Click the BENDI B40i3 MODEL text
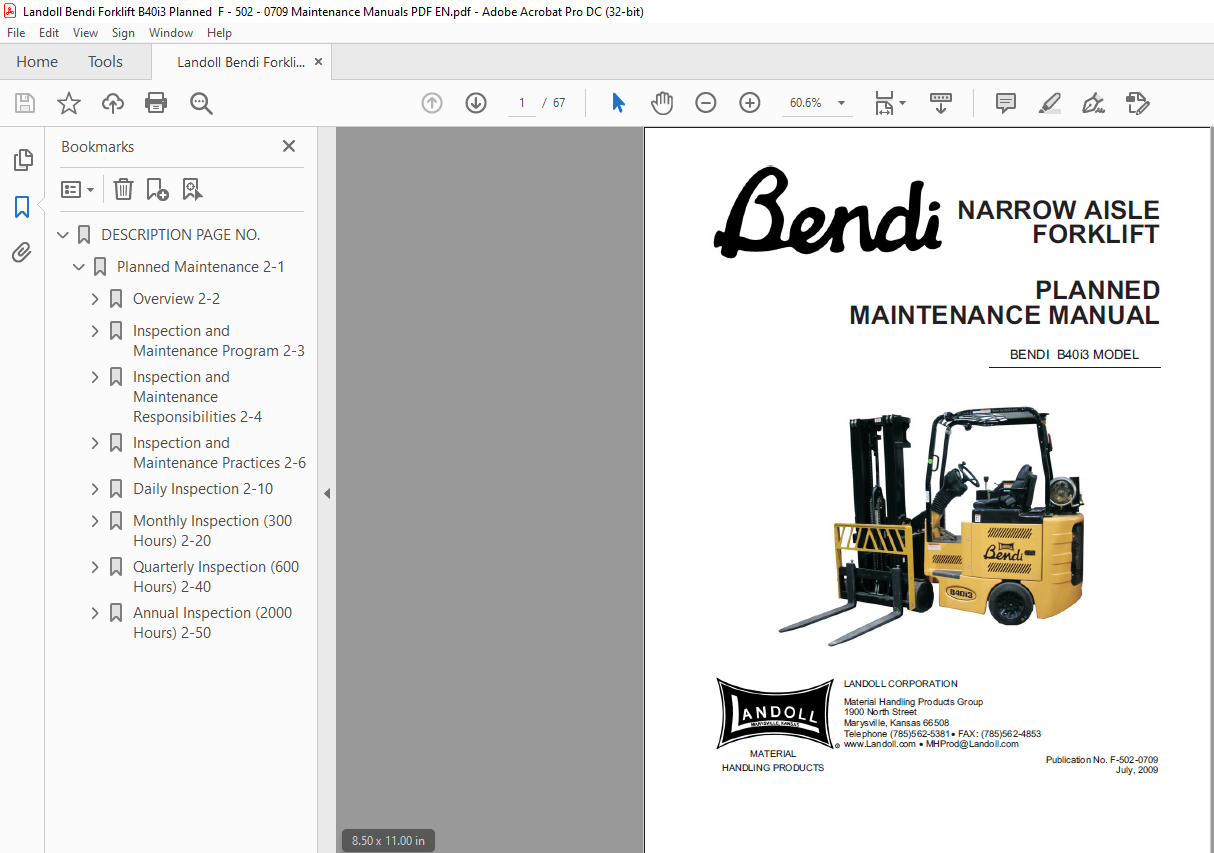 (x=1074, y=355)
